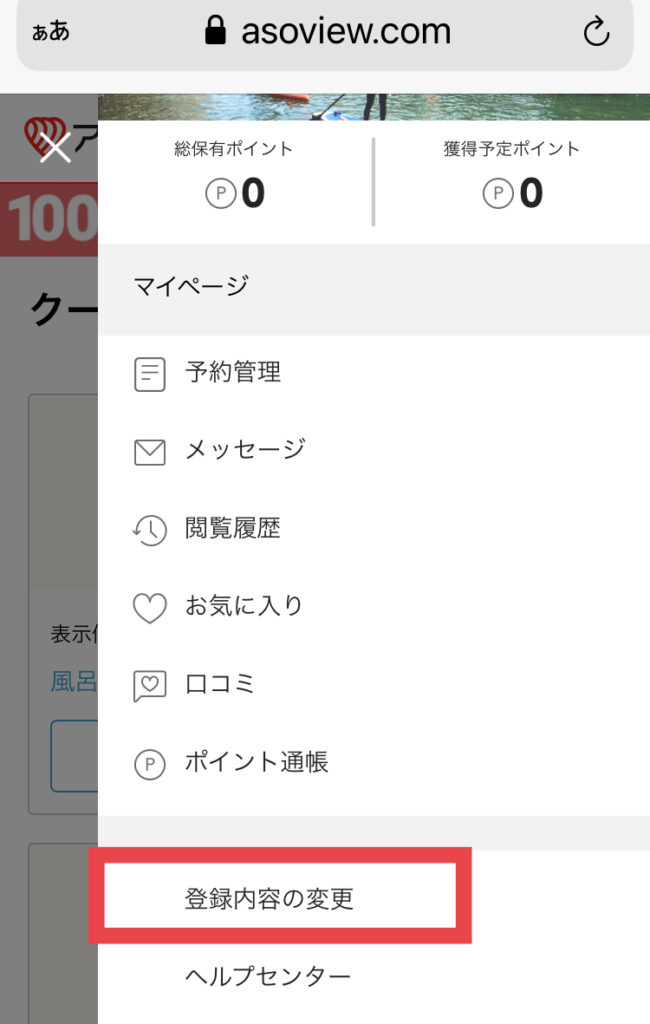This screenshot has width=650, height=1024.
Task: Tap the ぁあ text size button
Action: [50, 31]
